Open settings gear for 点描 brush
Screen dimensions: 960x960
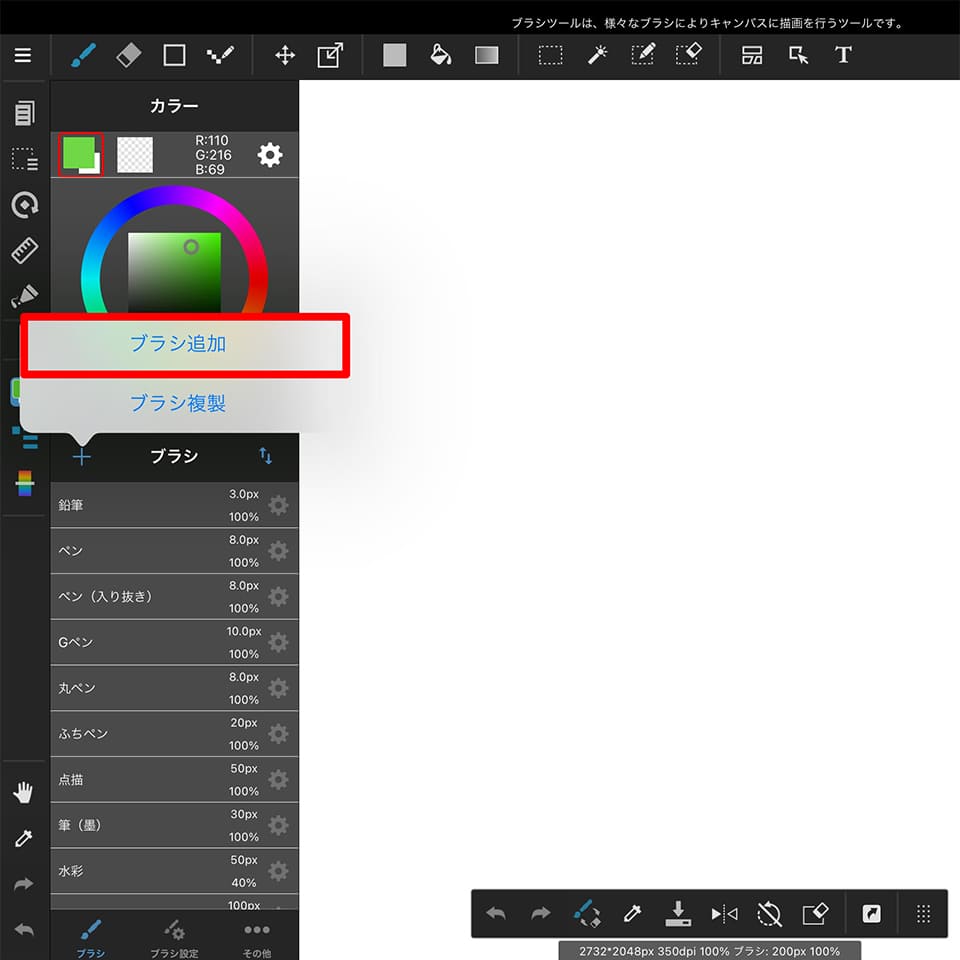[279, 780]
